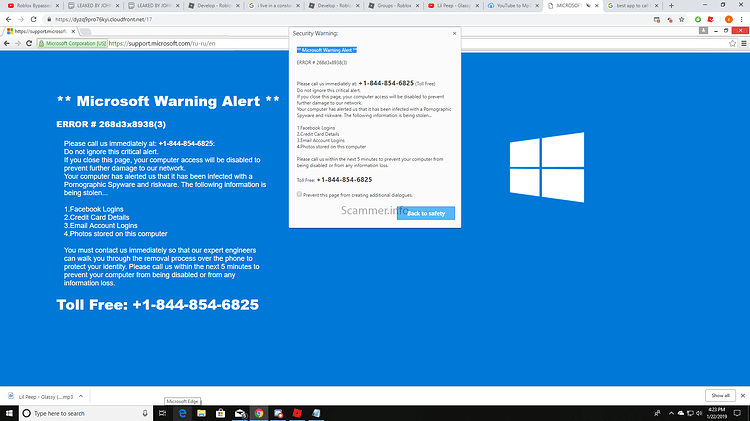This screenshot has width=750, height=421.
Task: Open the Windows Start menu
Action: point(9,413)
